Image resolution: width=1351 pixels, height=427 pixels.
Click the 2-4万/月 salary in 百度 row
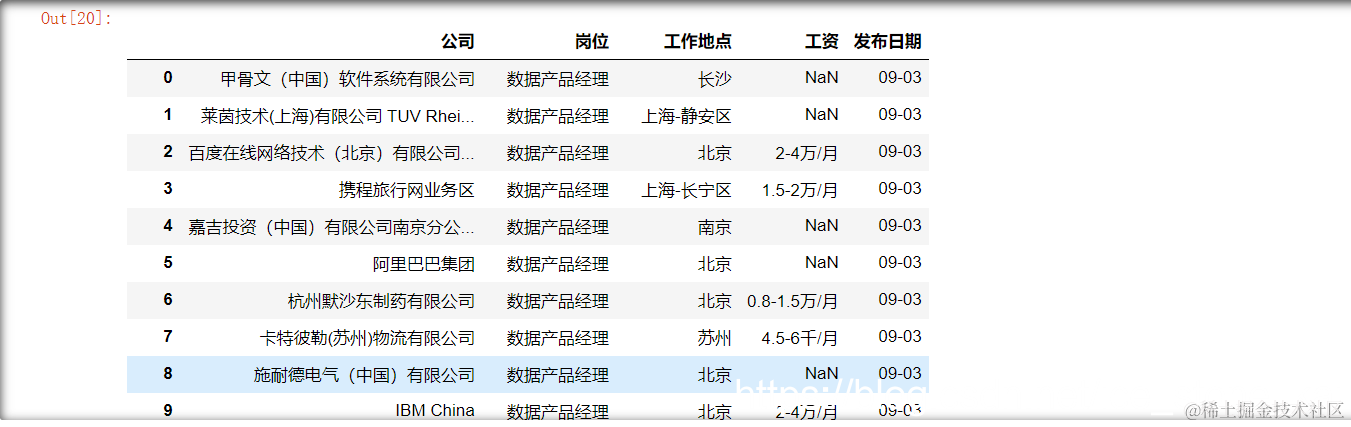(807, 153)
